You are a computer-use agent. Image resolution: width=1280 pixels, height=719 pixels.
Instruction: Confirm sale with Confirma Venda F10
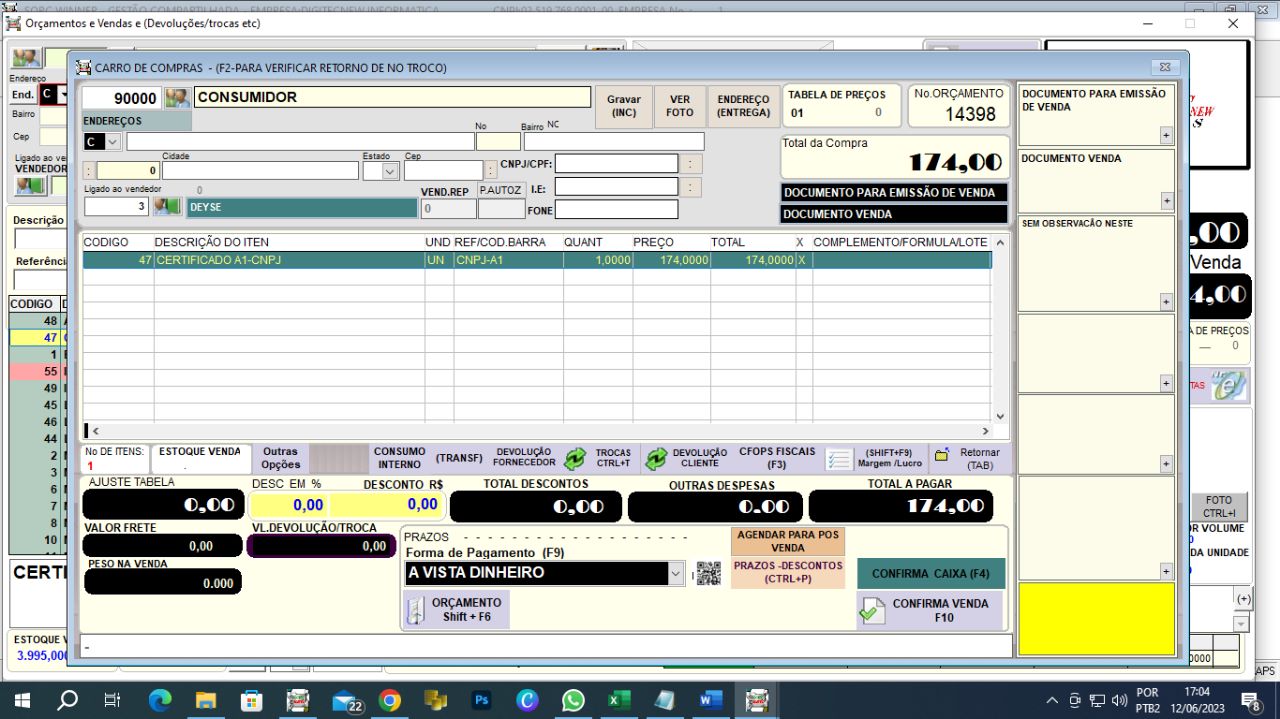pos(930,610)
